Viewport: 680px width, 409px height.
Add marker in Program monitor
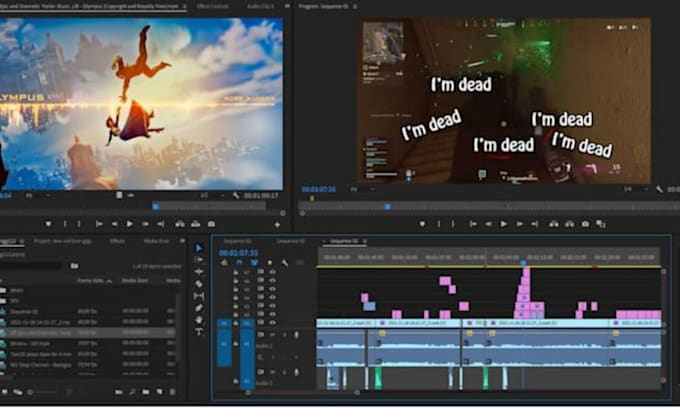click(422, 224)
